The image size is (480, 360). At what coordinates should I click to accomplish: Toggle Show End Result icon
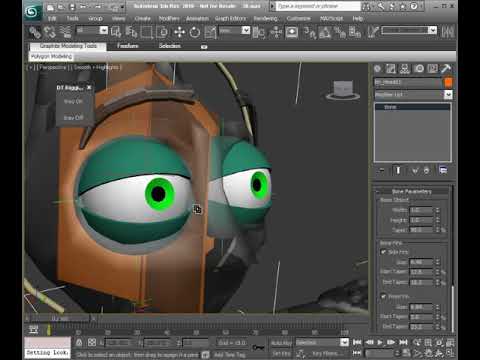[x=398, y=171]
